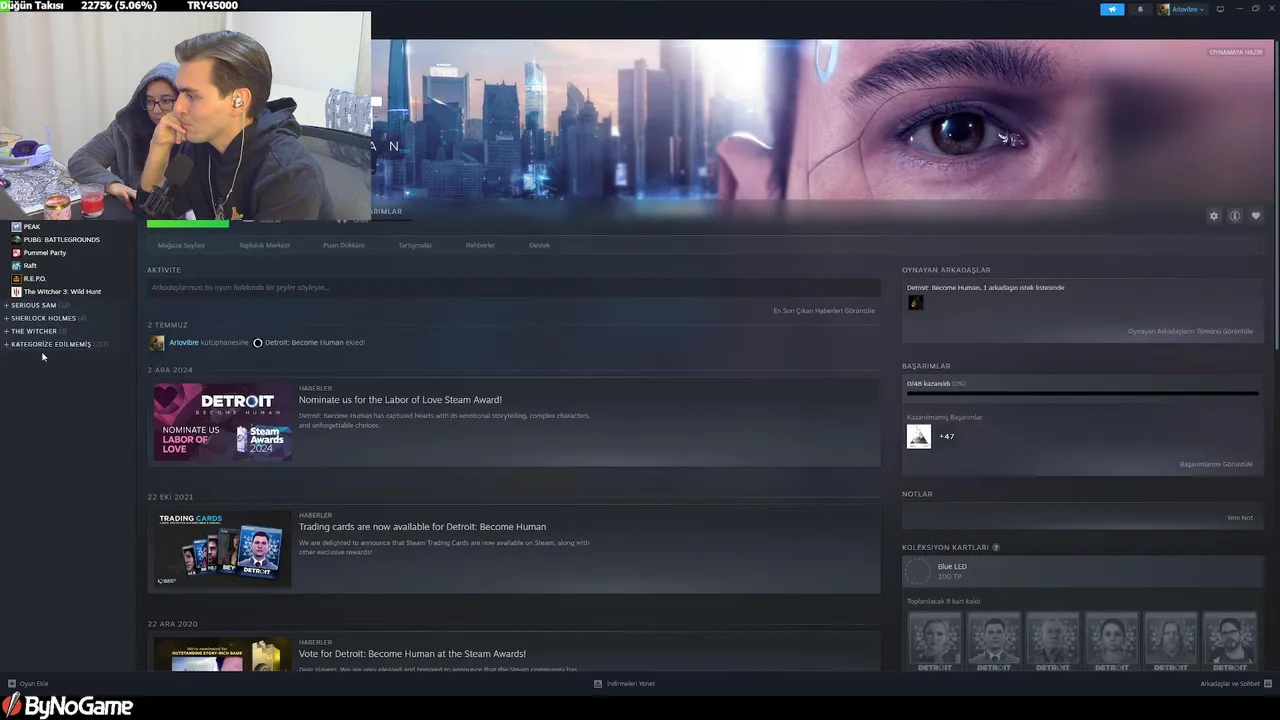
Task: Open the Destek tab
Action: tap(540, 245)
